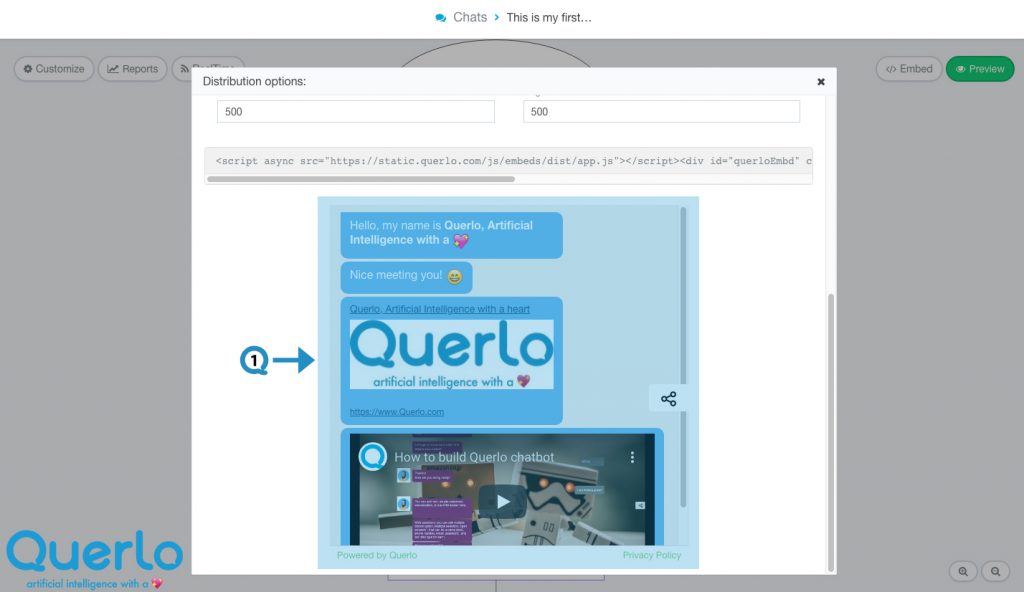
Task: Click the chat bubbles icon beside Chats
Action: [441, 18]
